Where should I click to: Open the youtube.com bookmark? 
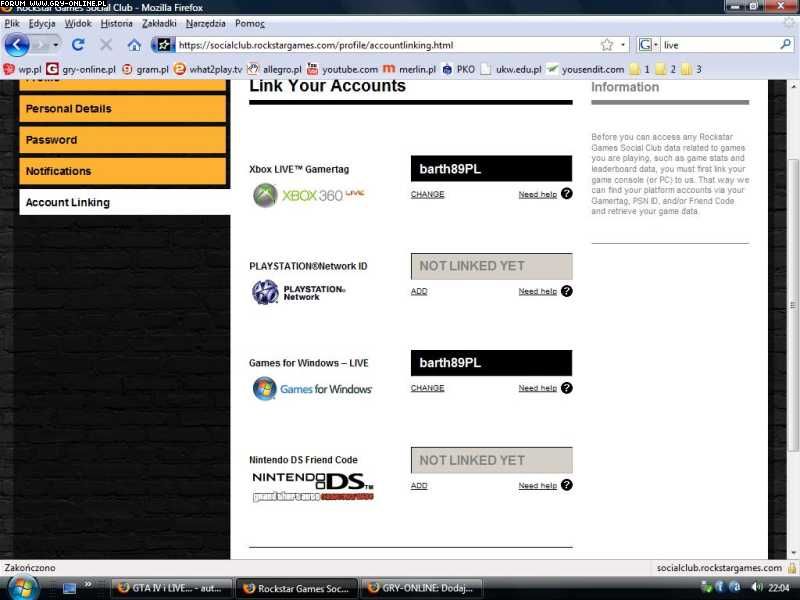342,69
